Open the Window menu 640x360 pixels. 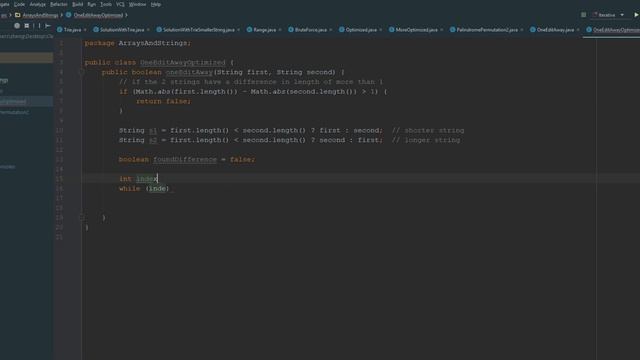(137, 4)
